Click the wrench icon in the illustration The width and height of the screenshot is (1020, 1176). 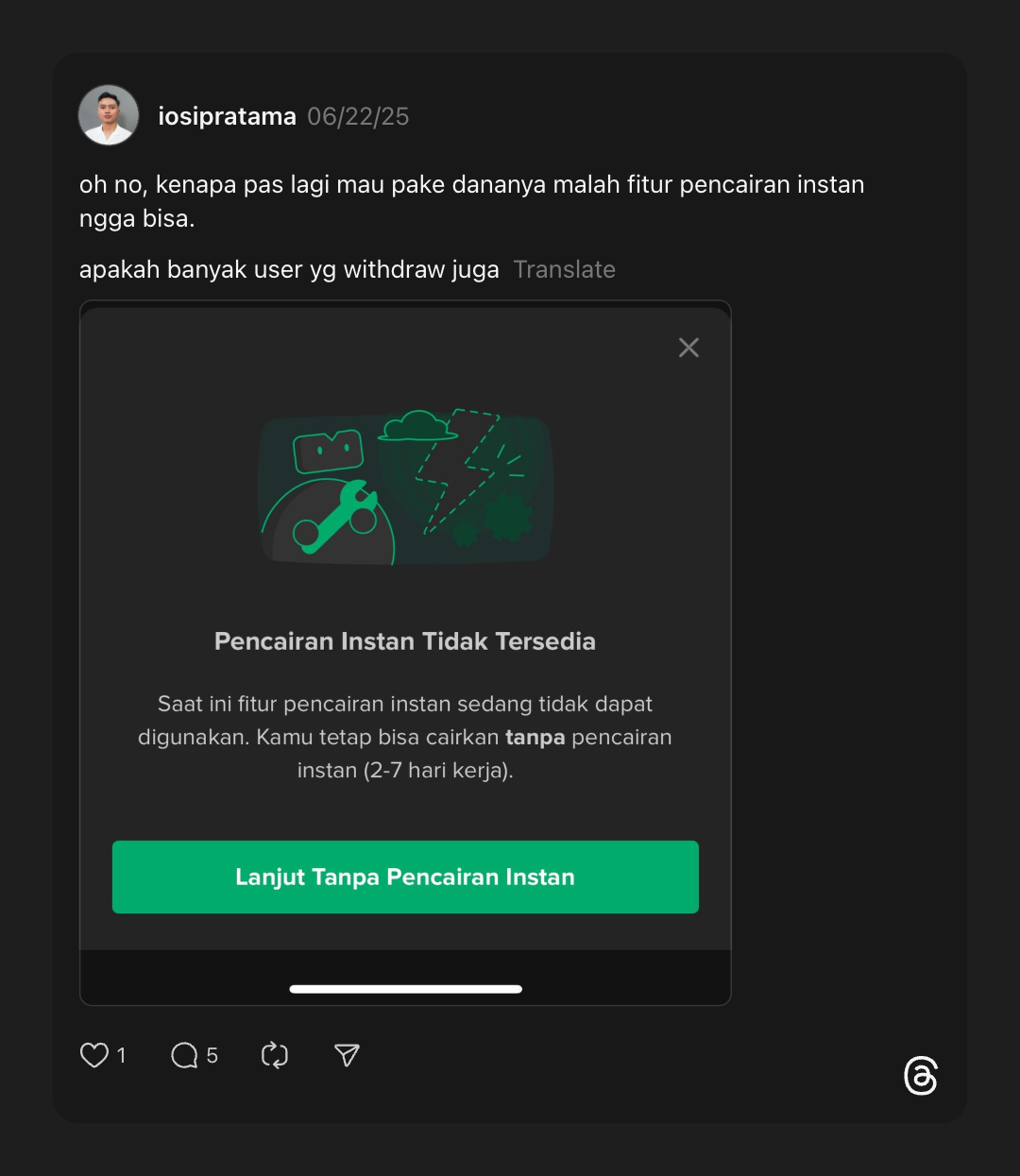click(x=335, y=516)
